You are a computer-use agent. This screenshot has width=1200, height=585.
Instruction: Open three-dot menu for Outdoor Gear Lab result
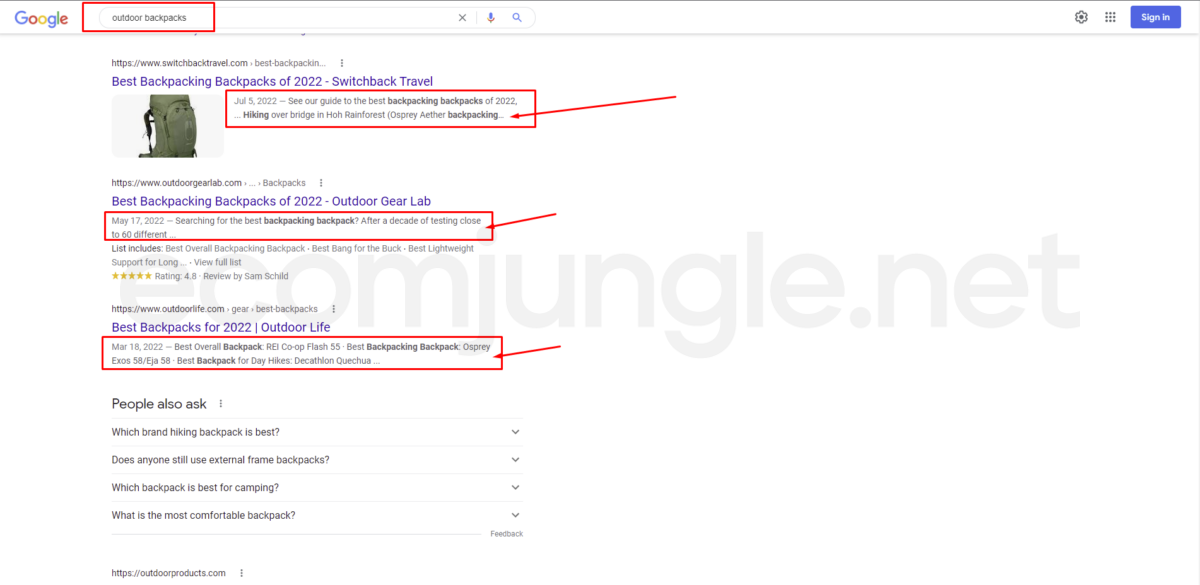point(321,183)
